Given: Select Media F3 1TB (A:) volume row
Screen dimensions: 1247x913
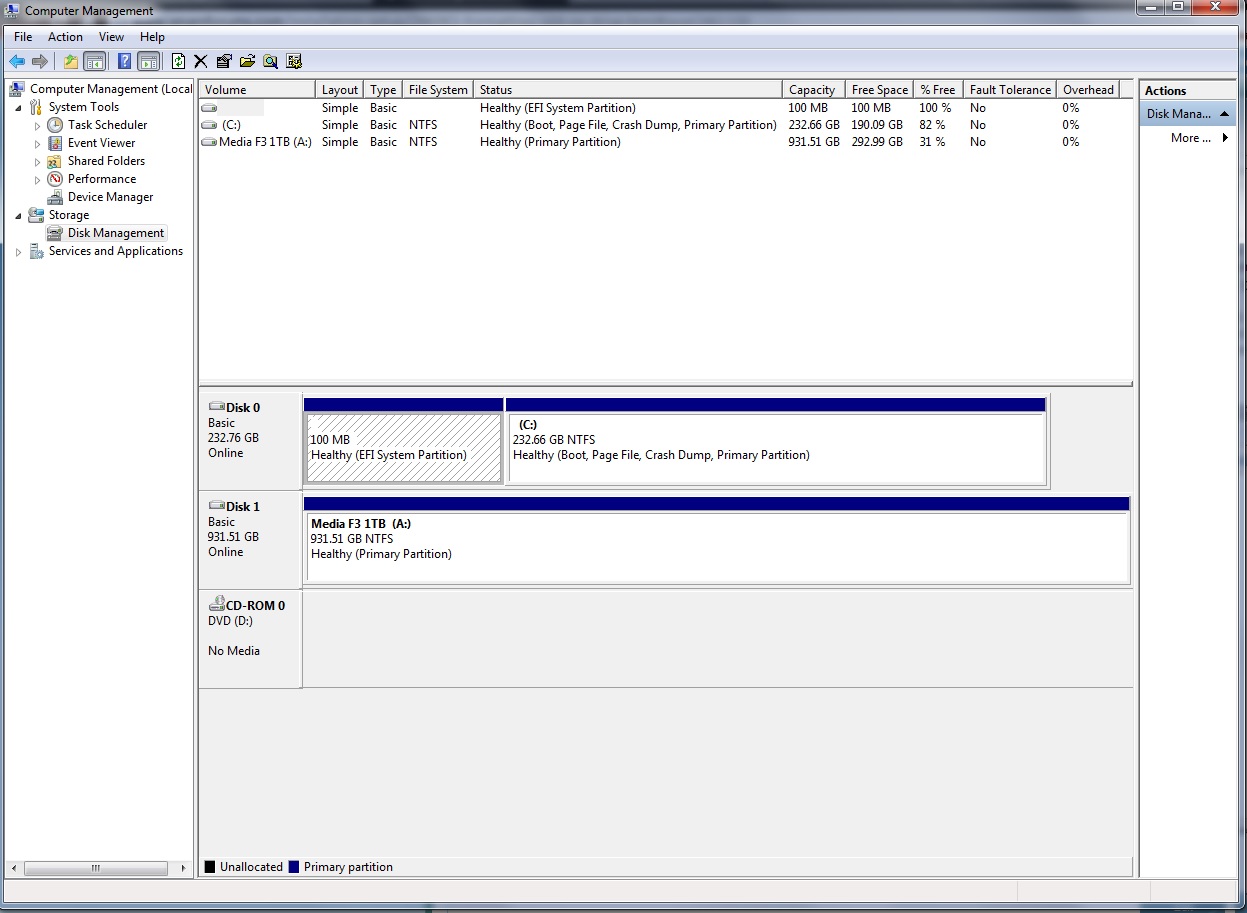Looking at the screenshot, I should (x=665, y=142).
